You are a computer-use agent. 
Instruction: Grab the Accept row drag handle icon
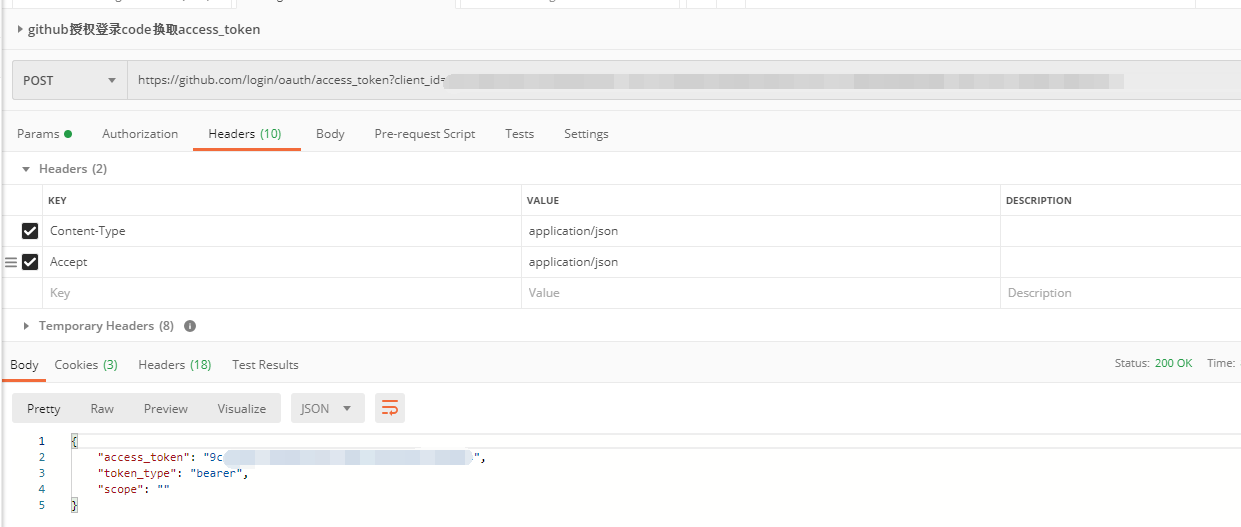11,262
